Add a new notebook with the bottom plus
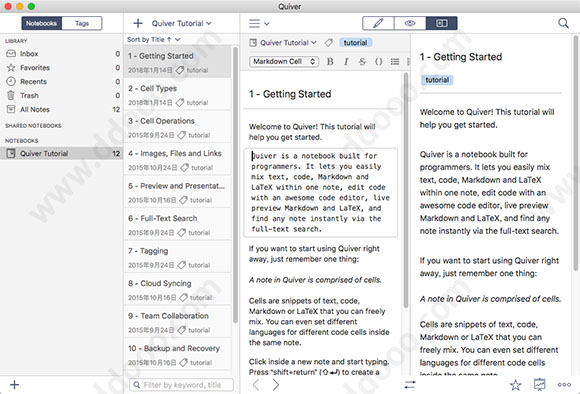580x394 pixels. coord(14,385)
